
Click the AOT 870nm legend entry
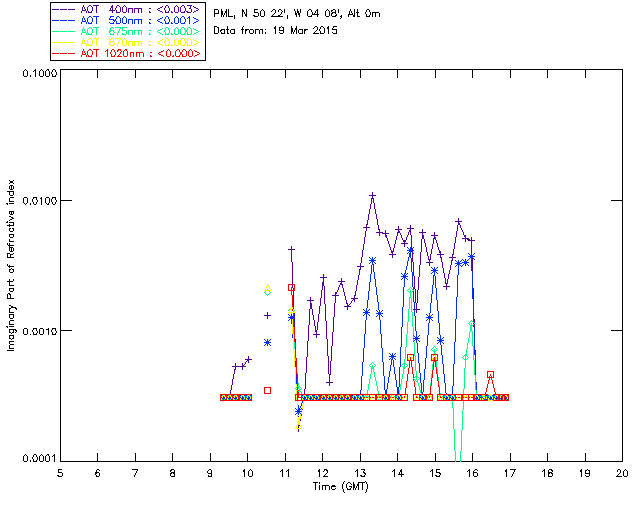[126, 42]
